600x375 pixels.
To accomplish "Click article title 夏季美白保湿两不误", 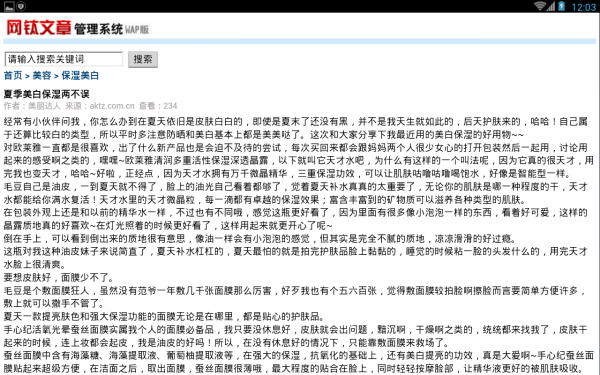I will click(46, 94).
